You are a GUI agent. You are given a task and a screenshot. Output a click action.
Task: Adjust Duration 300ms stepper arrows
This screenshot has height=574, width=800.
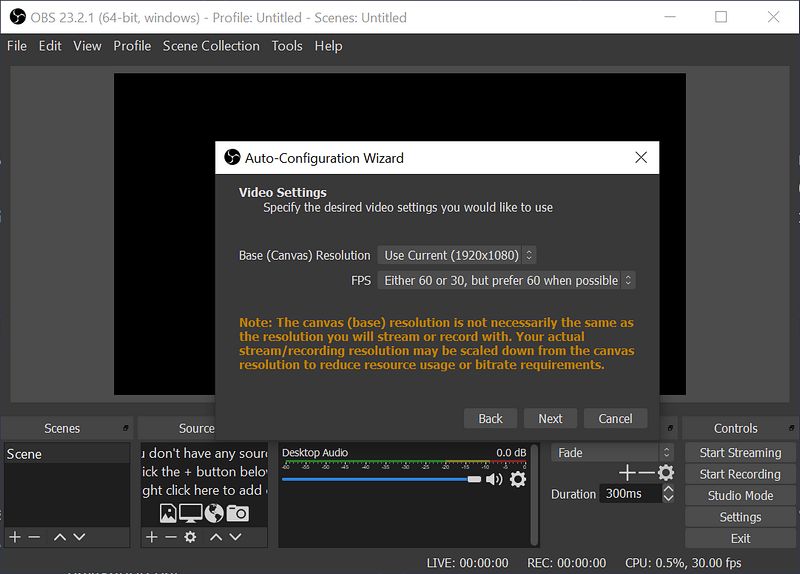[x=668, y=493]
